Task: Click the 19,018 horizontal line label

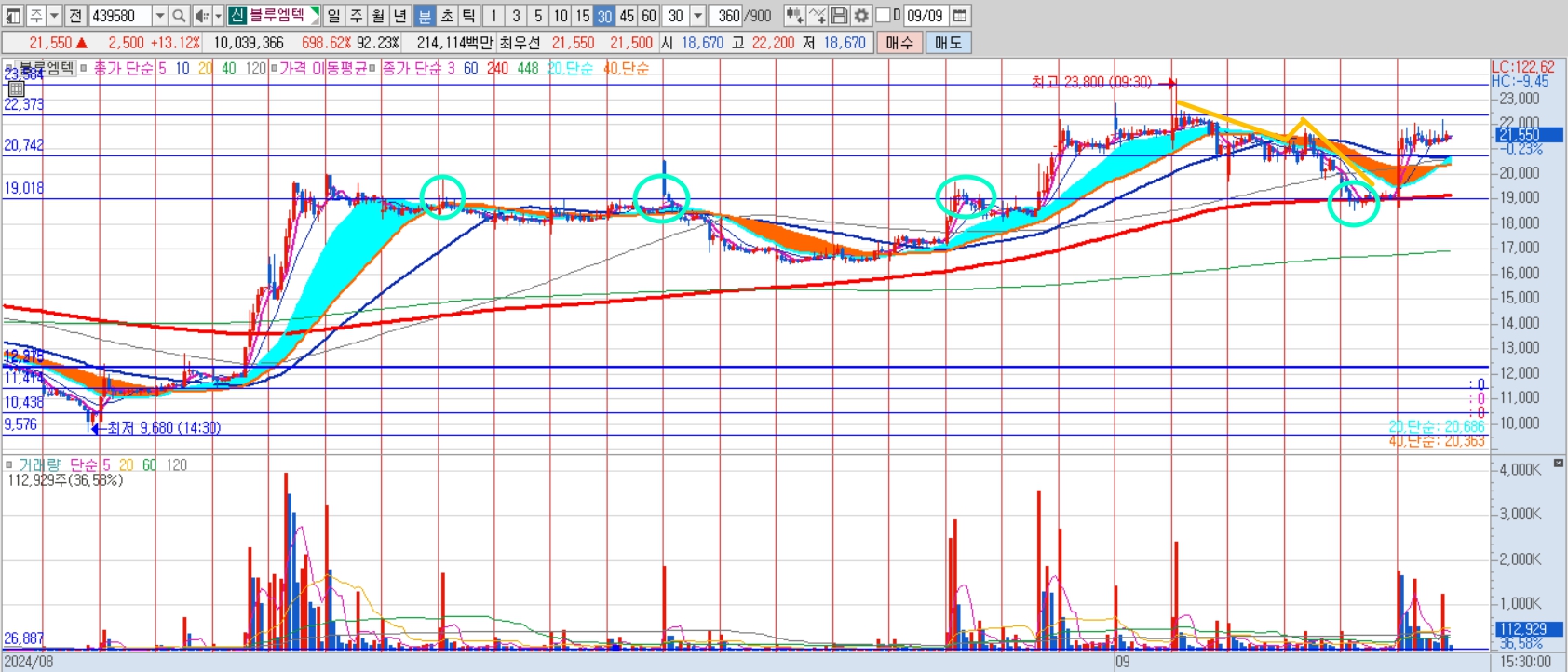Action: pyautogui.click(x=23, y=188)
